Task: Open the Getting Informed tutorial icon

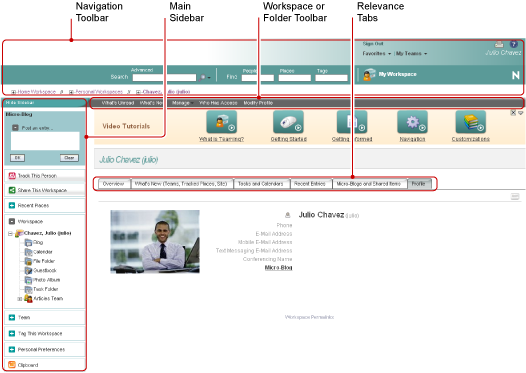Action: coord(352,122)
